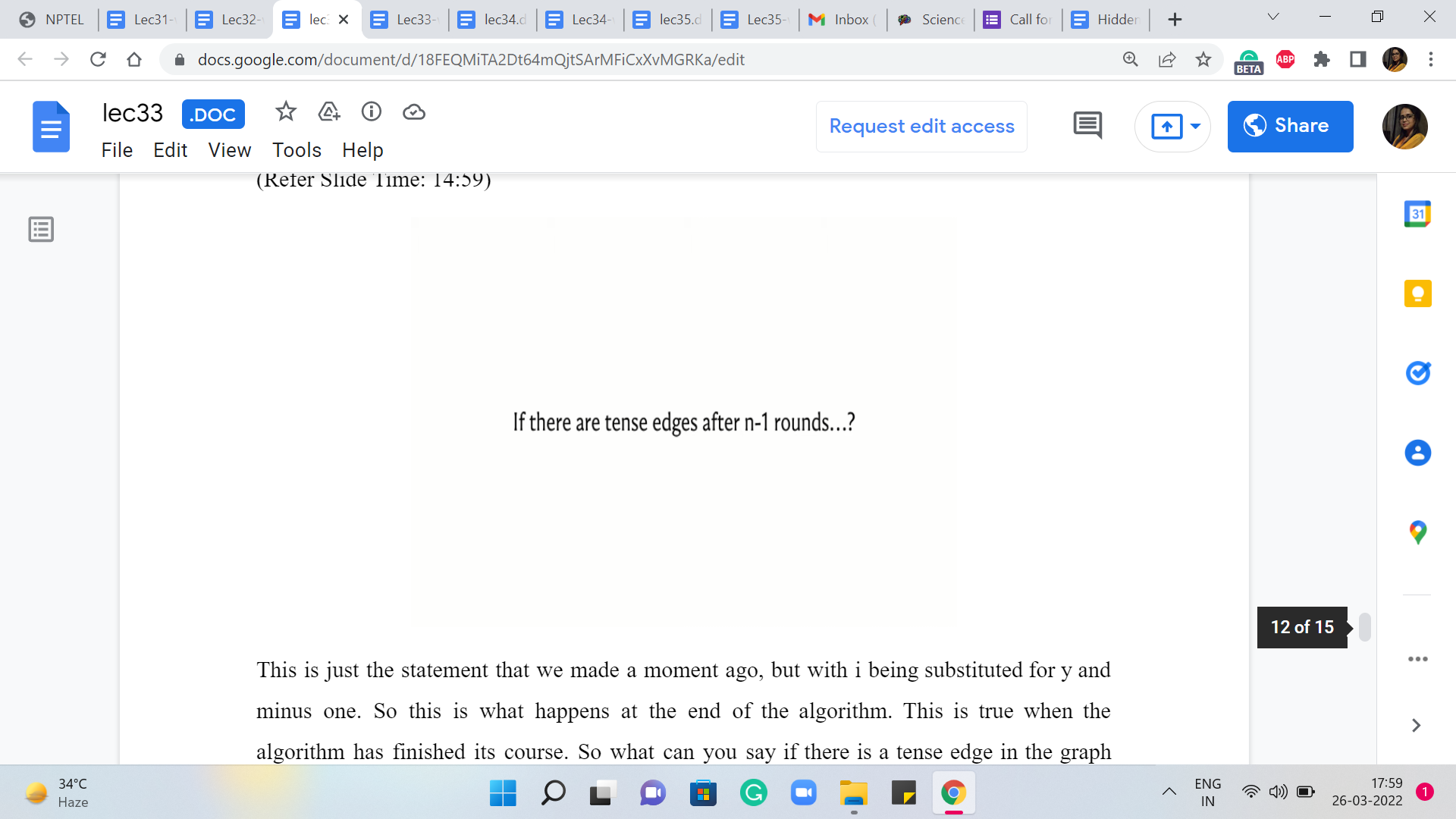Viewport: 1456px width, 819px height.
Task: Click the blue Share button
Action: 1290,126
